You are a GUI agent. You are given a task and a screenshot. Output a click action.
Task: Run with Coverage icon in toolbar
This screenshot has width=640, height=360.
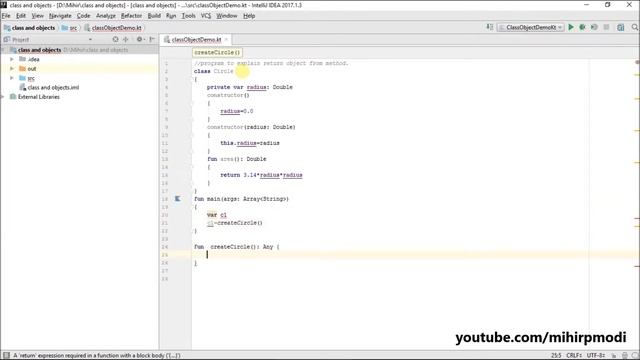pos(594,27)
